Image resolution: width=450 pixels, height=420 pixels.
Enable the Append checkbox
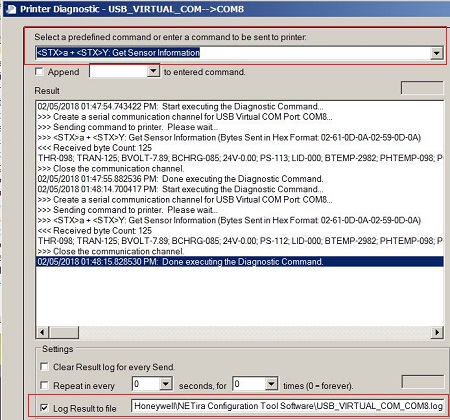[39, 71]
